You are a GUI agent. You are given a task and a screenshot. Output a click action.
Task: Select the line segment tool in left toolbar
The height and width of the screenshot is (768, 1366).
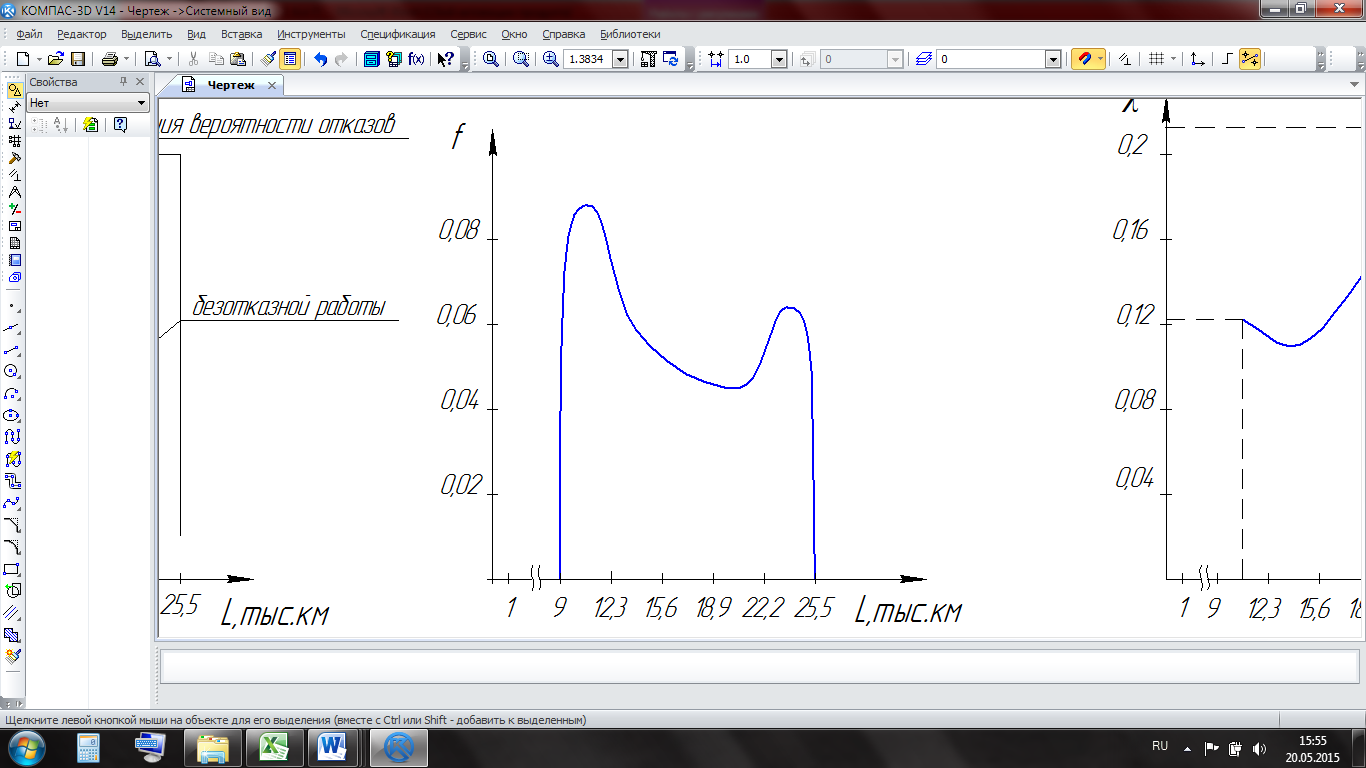(13, 349)
